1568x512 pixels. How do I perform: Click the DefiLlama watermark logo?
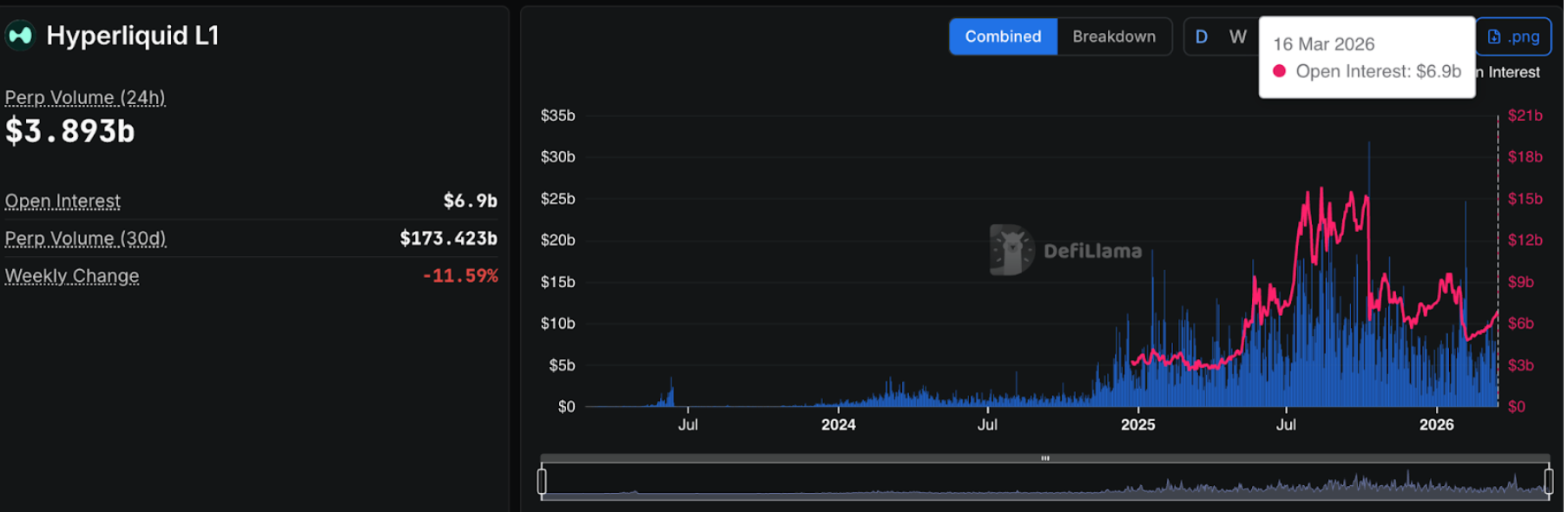coord(1012,250)
